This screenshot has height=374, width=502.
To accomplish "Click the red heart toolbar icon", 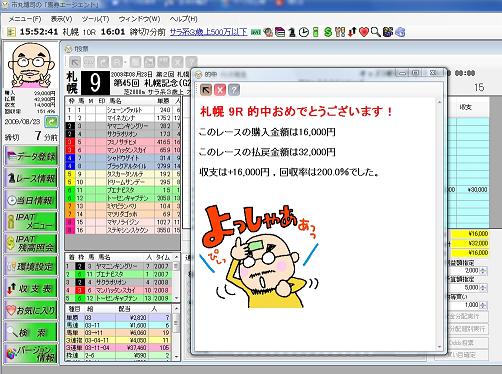I will [x=364, y=32].
